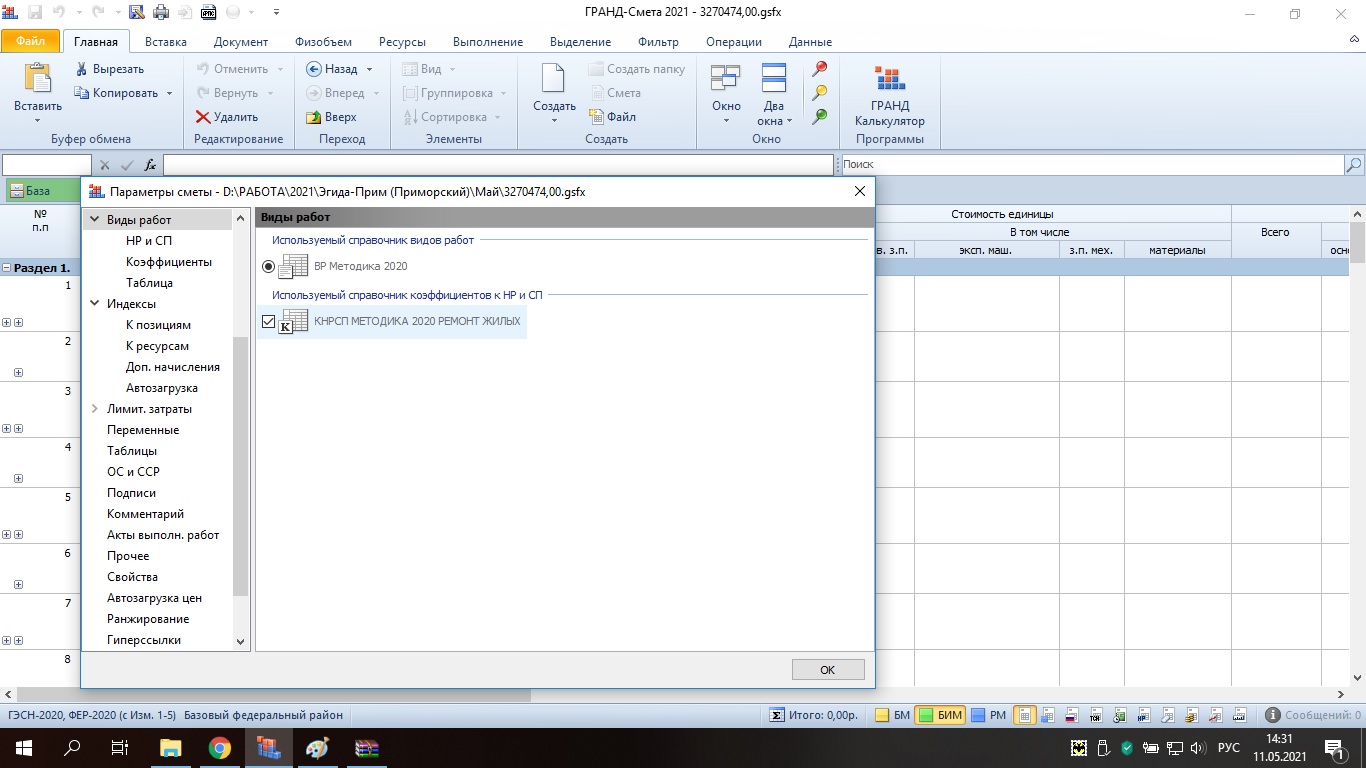Switch to the Вставка ribbon tab

click(x=166, y=42)
